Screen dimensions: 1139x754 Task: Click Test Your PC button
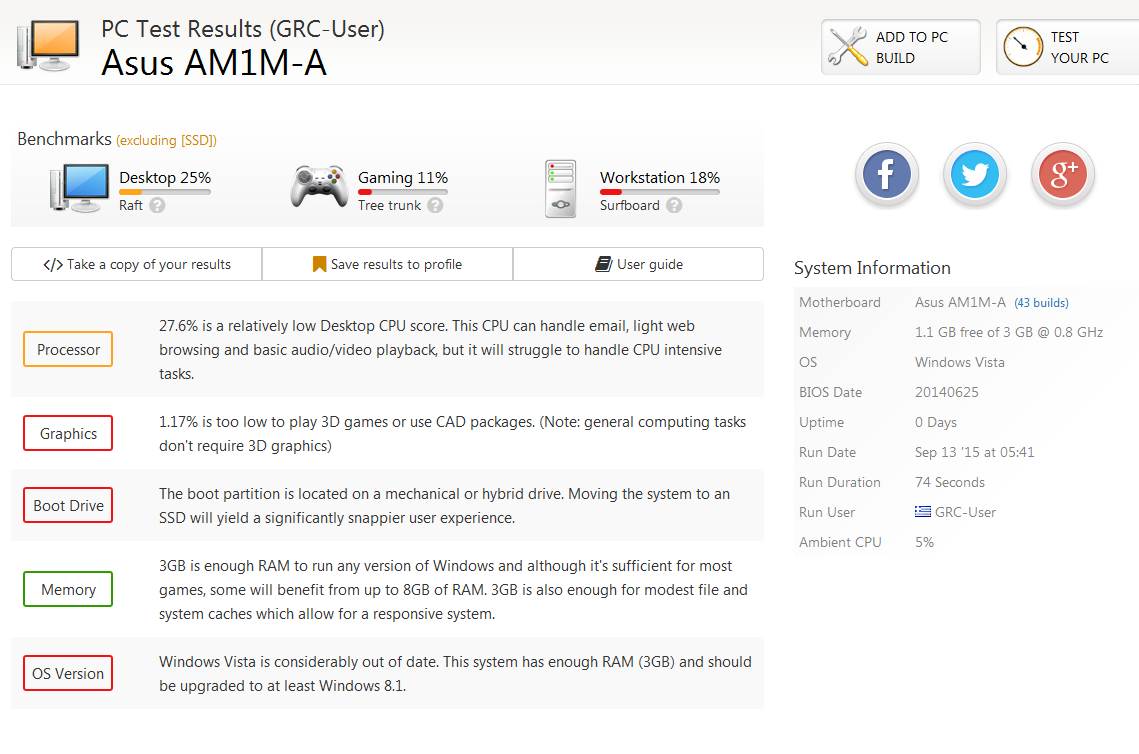[x=1068, y=47]
